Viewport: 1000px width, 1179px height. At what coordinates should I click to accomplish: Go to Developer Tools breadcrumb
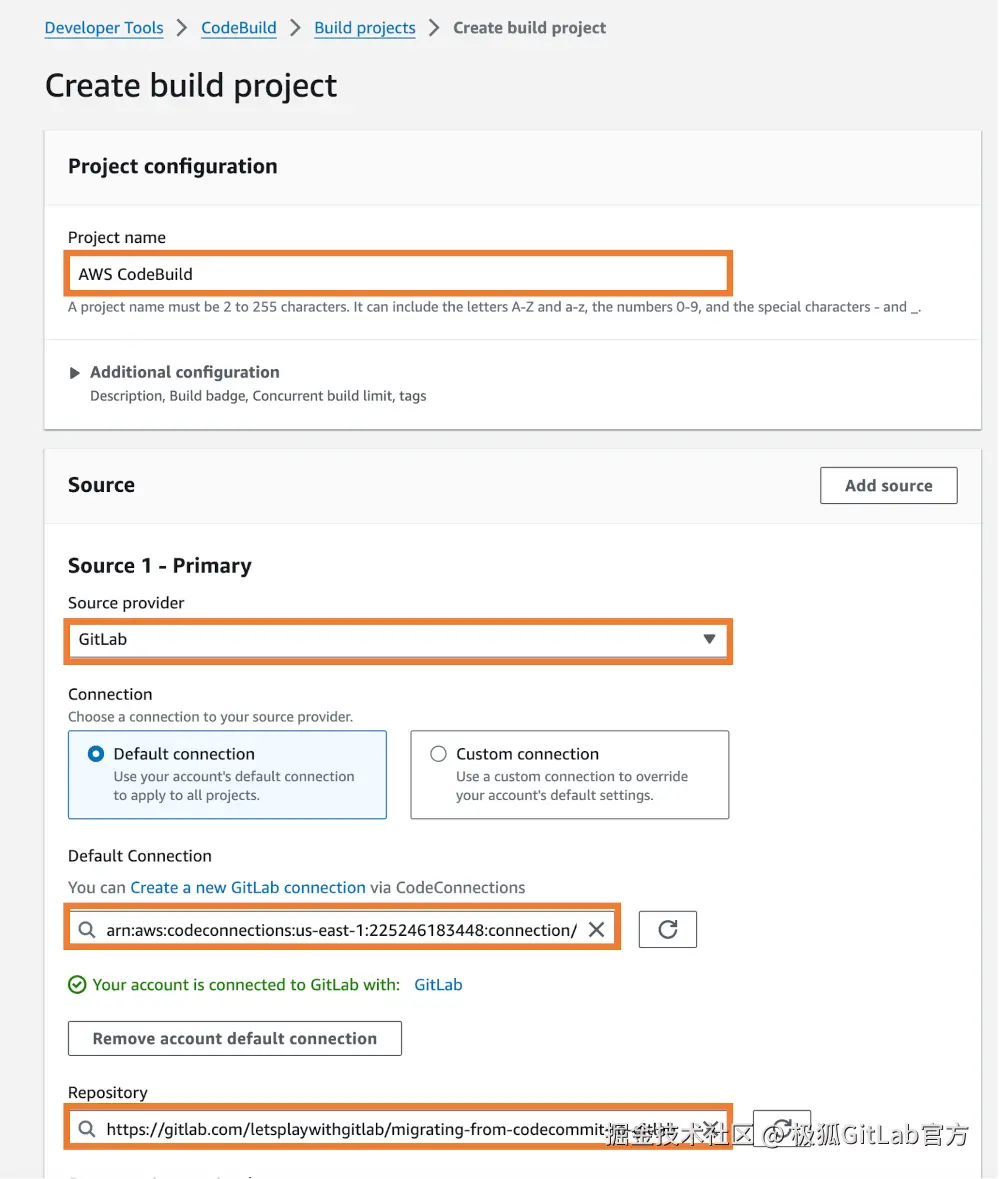click(x=104, y=28)
